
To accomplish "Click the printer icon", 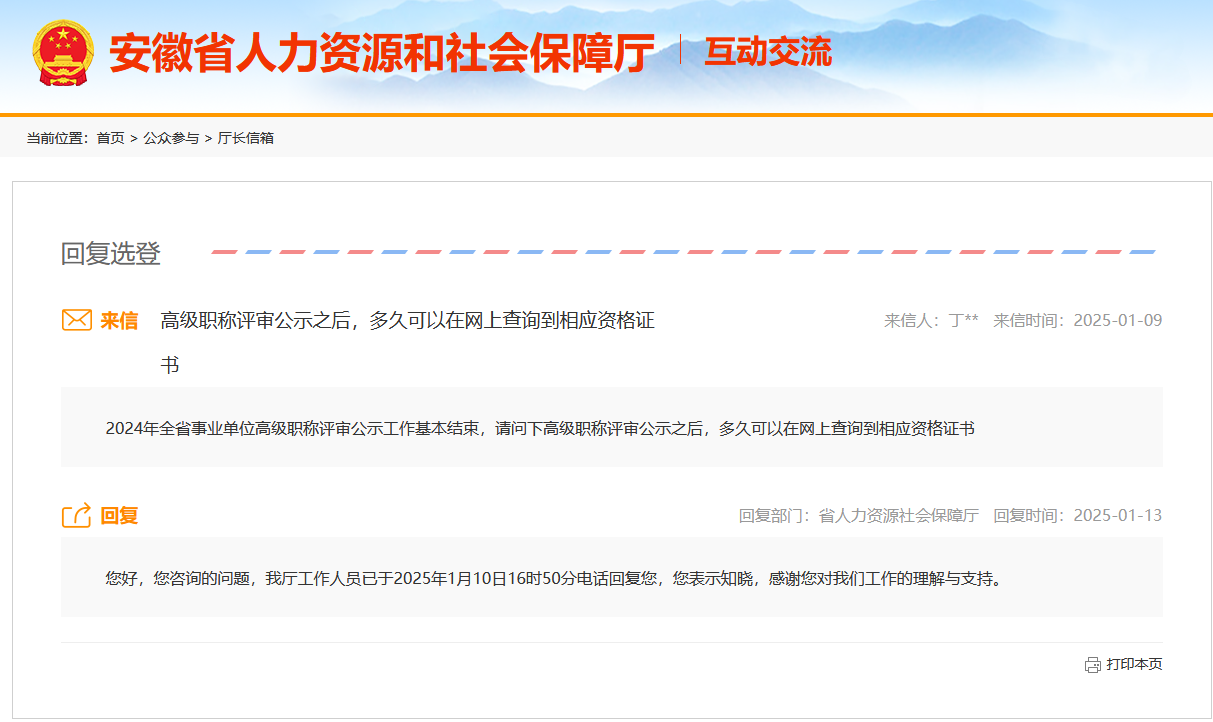I will pyautogui.click(x=1093, y=665).
